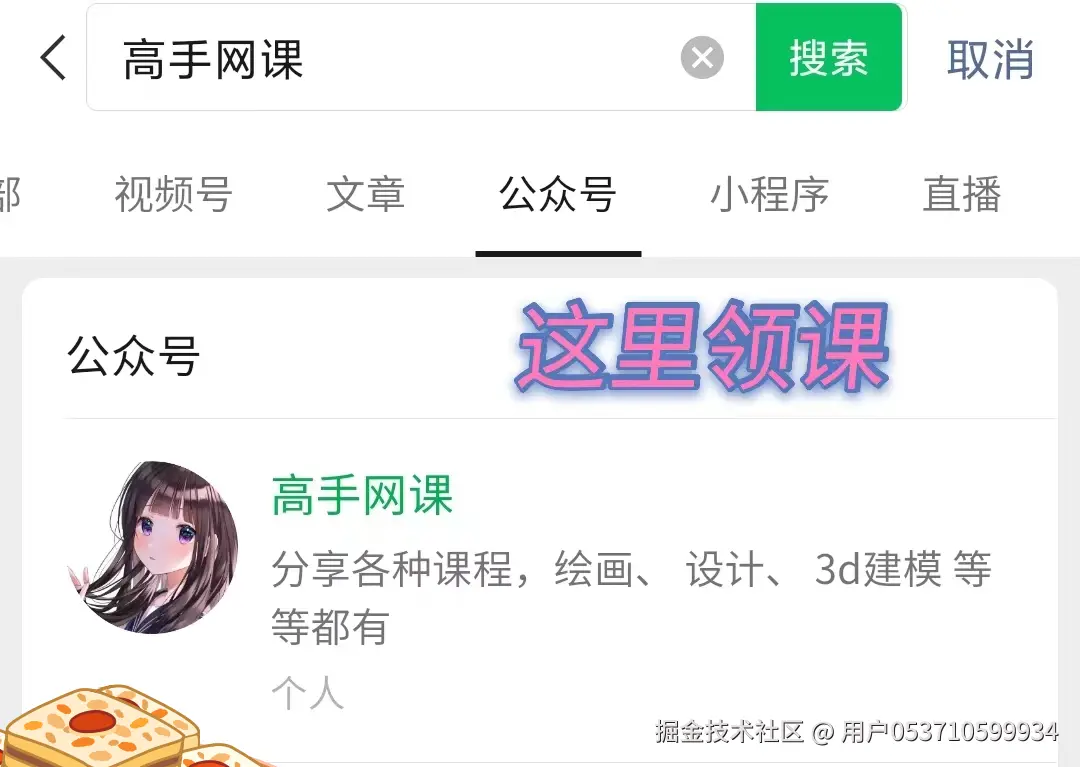Open the anime girl avatar thumbnail

point(153,547)
